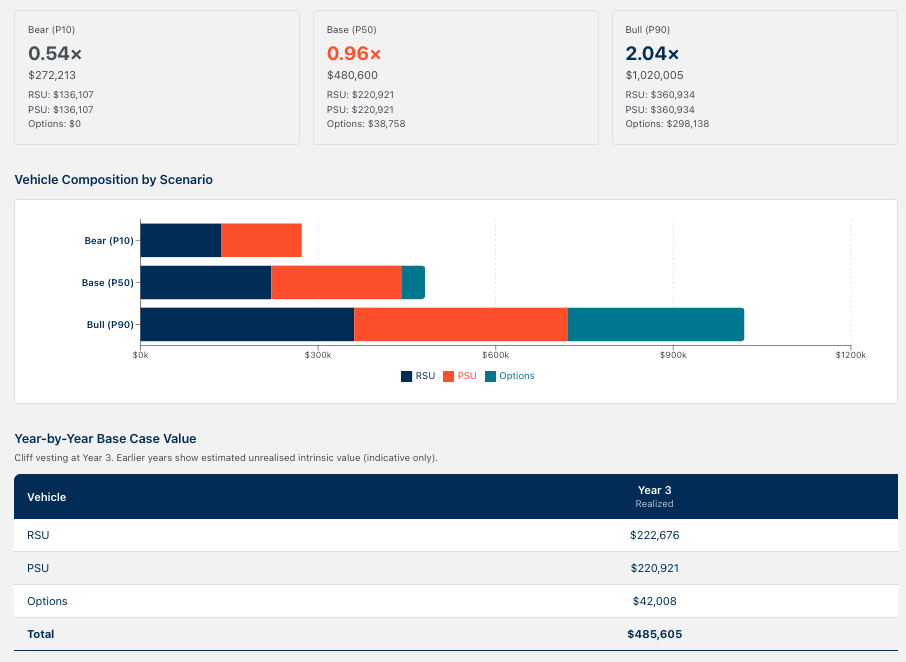The height and width of the screenshot is (662, 906).
Task: Click 'Options: $0' in Bear card
Action: point(54,124)
